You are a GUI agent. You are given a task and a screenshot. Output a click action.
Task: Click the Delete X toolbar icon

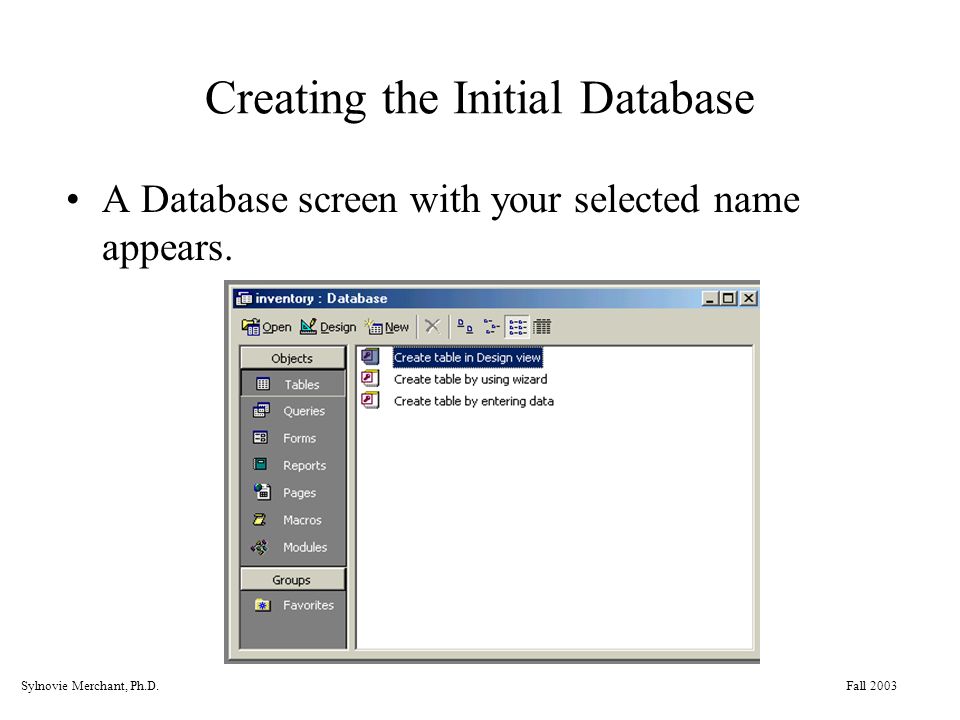(x=432, y=326)
